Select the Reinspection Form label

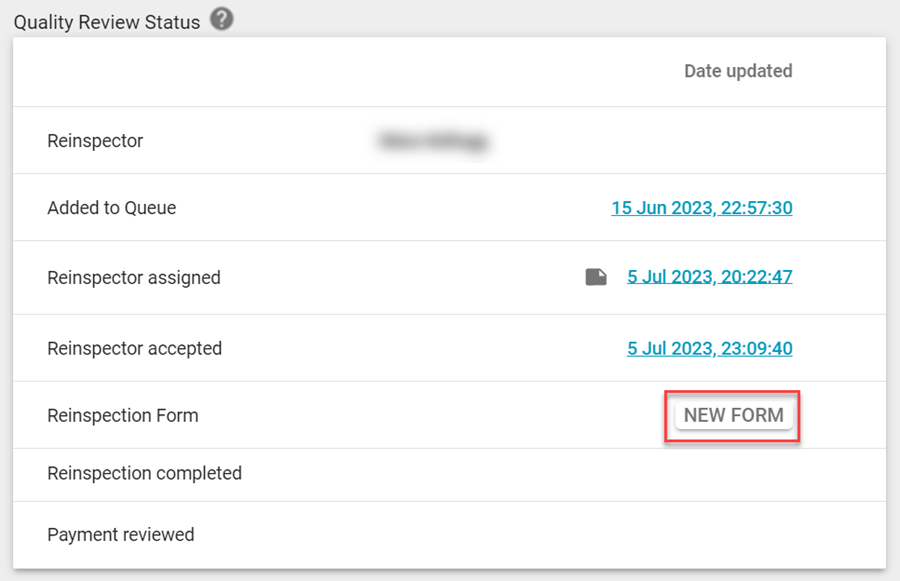[x=122, y=415]
